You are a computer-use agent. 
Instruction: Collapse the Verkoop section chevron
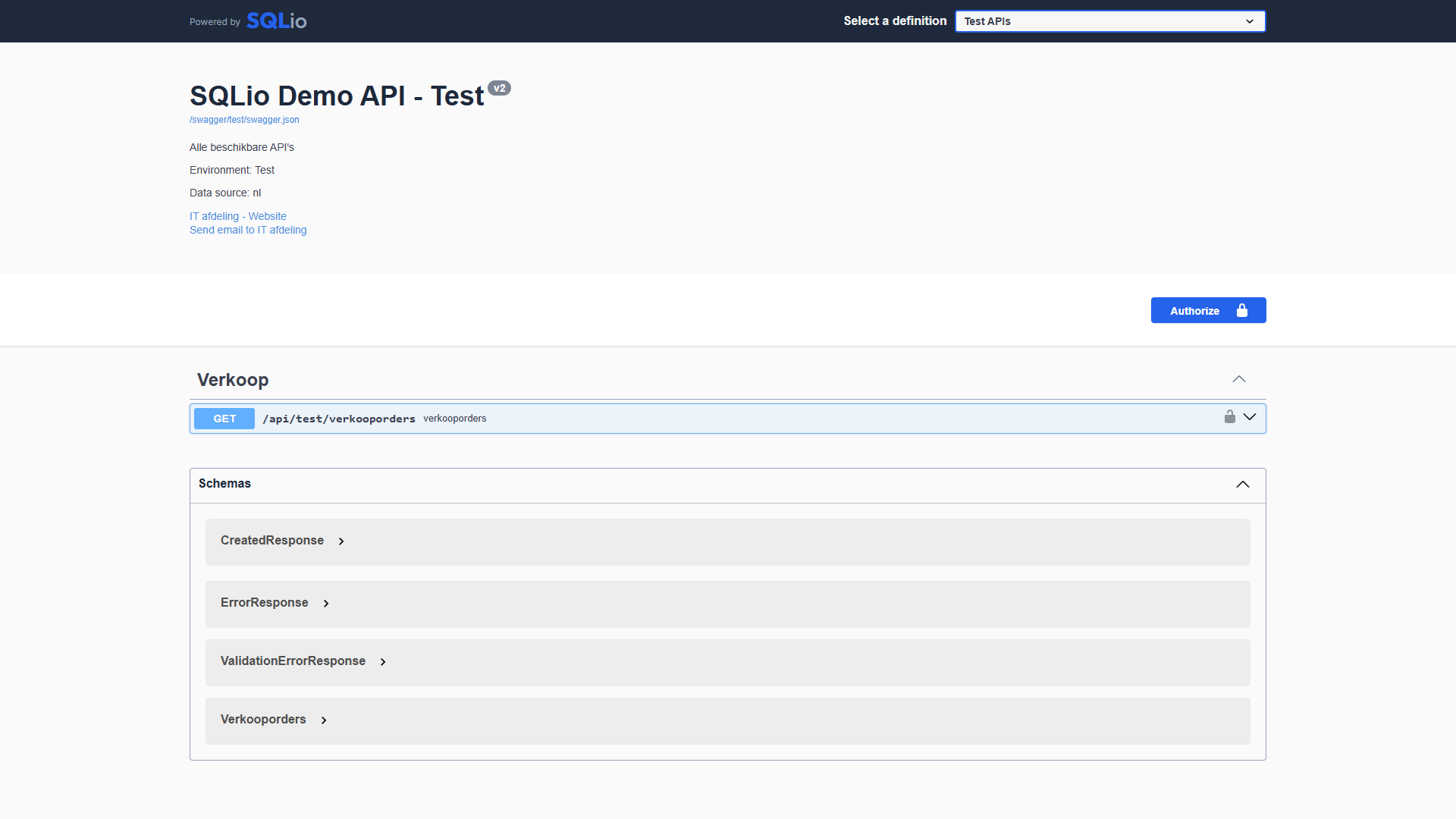tap(1239, 379)
